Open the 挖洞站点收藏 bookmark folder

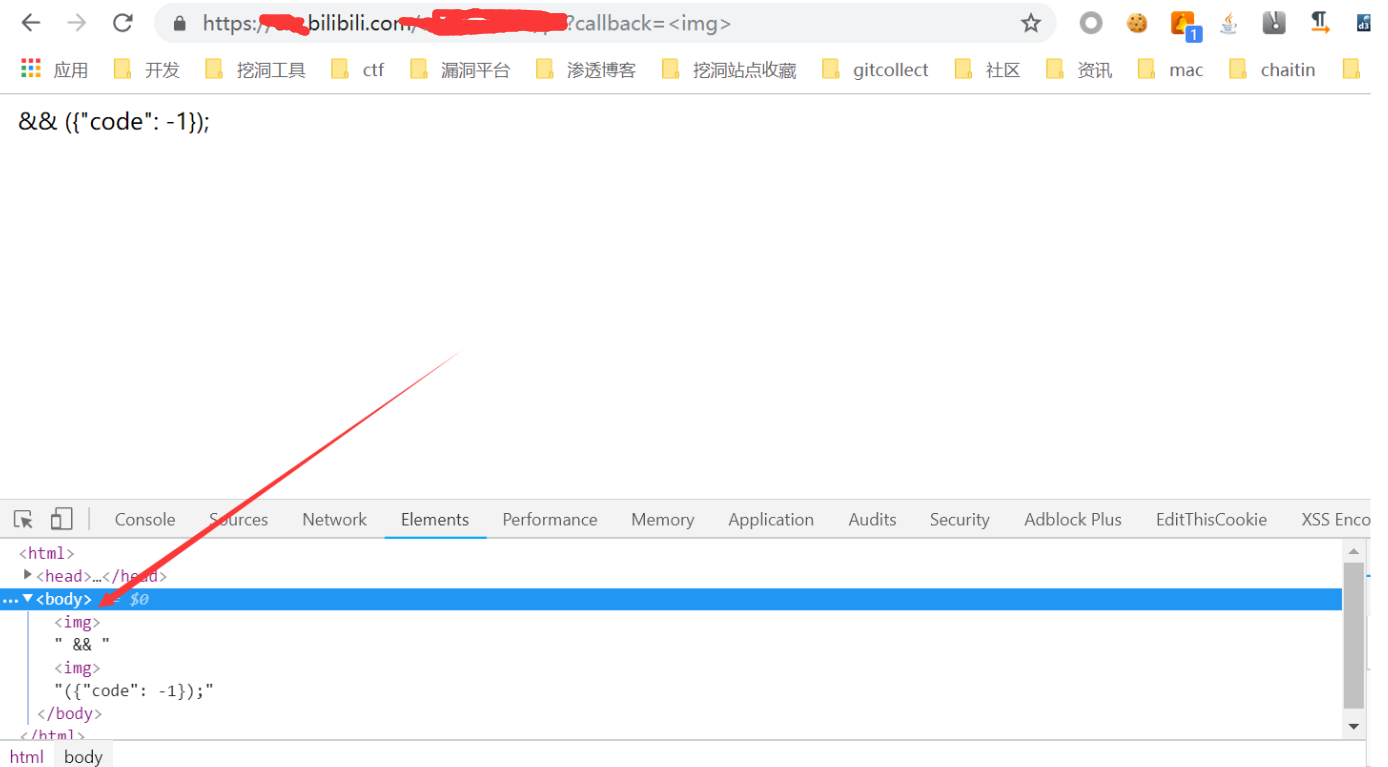[x=730, y=69]
